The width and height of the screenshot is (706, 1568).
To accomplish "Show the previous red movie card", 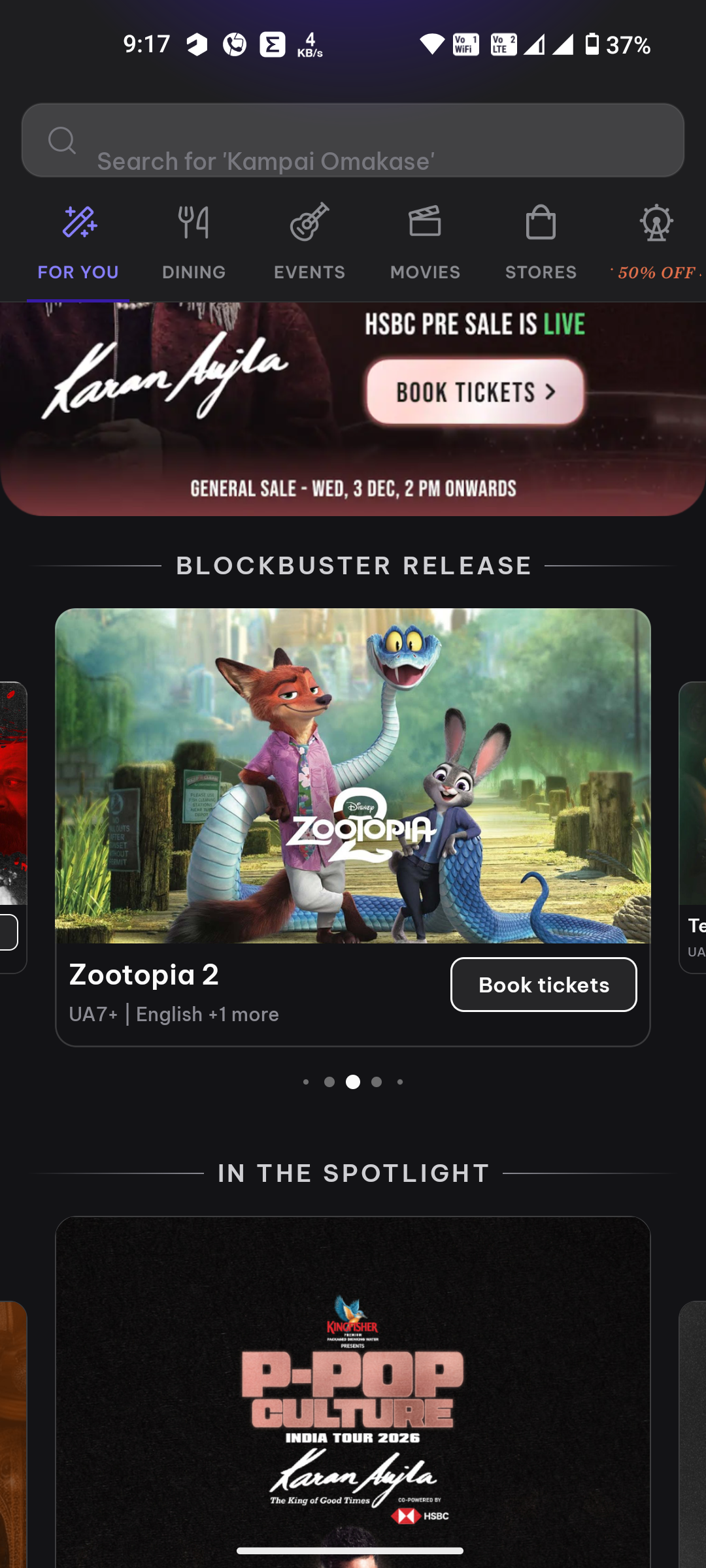I will (x=13, y=827).
